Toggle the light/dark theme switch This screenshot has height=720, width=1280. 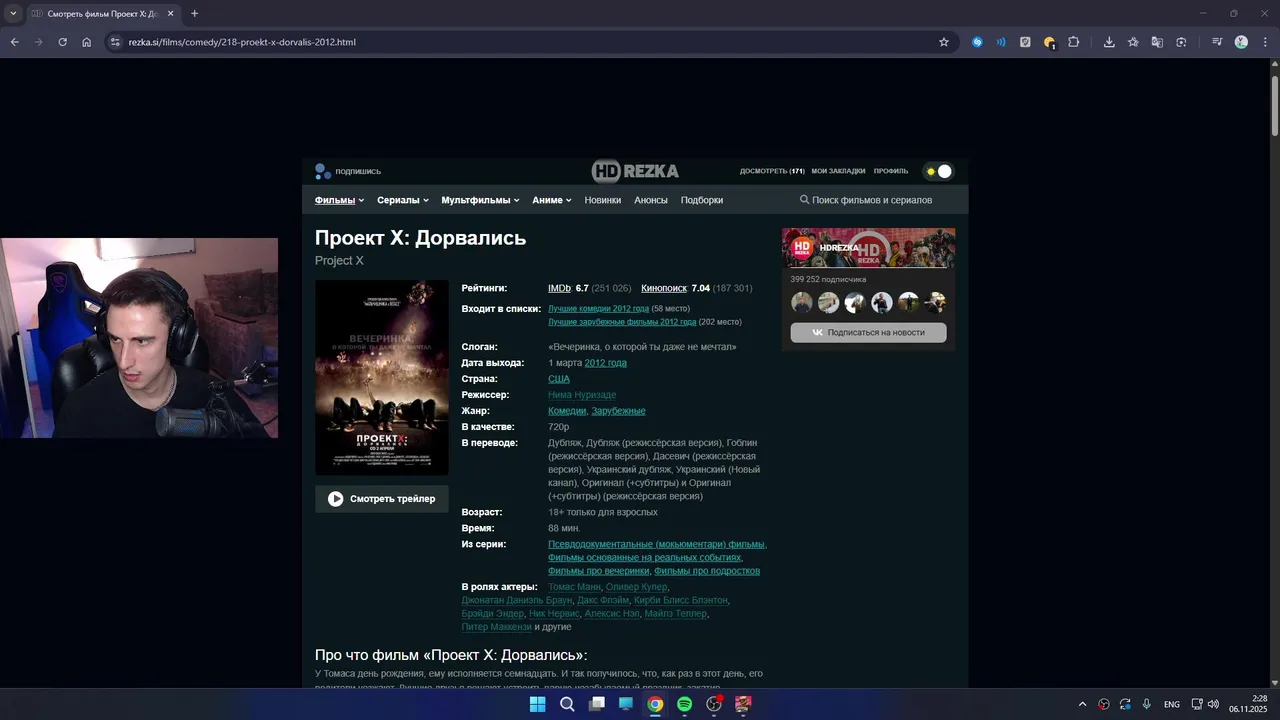[x=938, y=171]
